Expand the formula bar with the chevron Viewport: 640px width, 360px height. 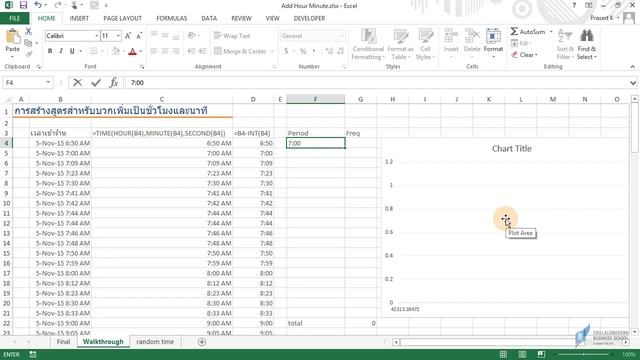click(x=633, y=83)
